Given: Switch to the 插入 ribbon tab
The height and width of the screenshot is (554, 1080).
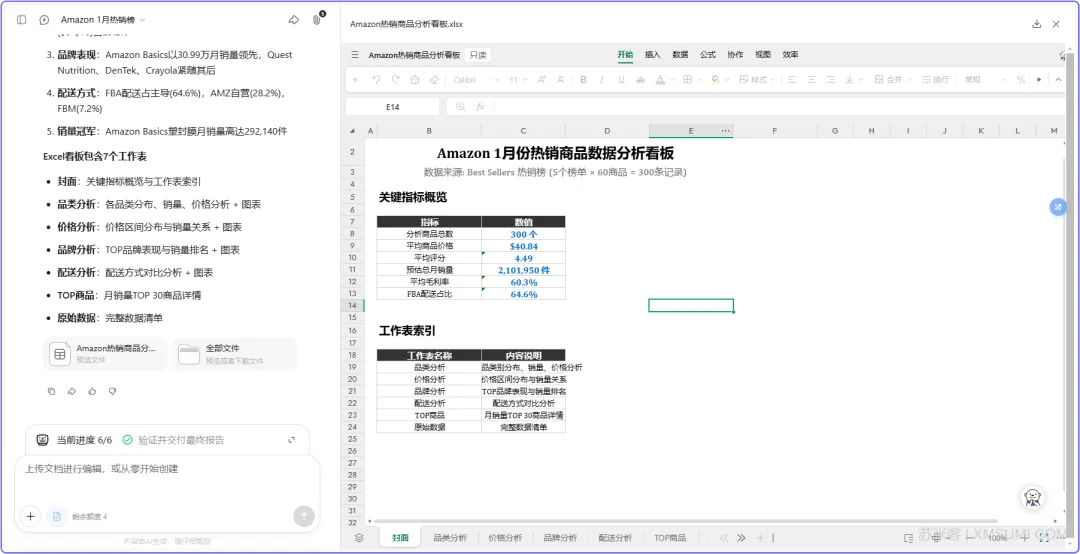Looking at the screenshot, I should pyautogui.click(x=652, y=54).
